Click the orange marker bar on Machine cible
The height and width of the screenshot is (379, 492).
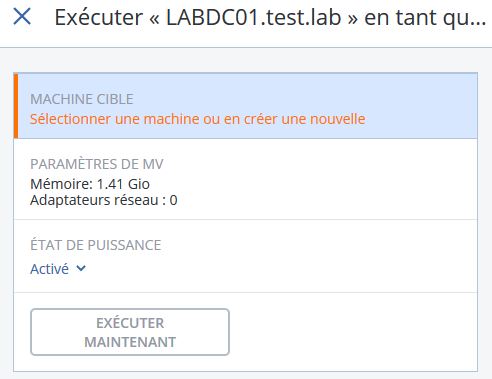point(16,106)
